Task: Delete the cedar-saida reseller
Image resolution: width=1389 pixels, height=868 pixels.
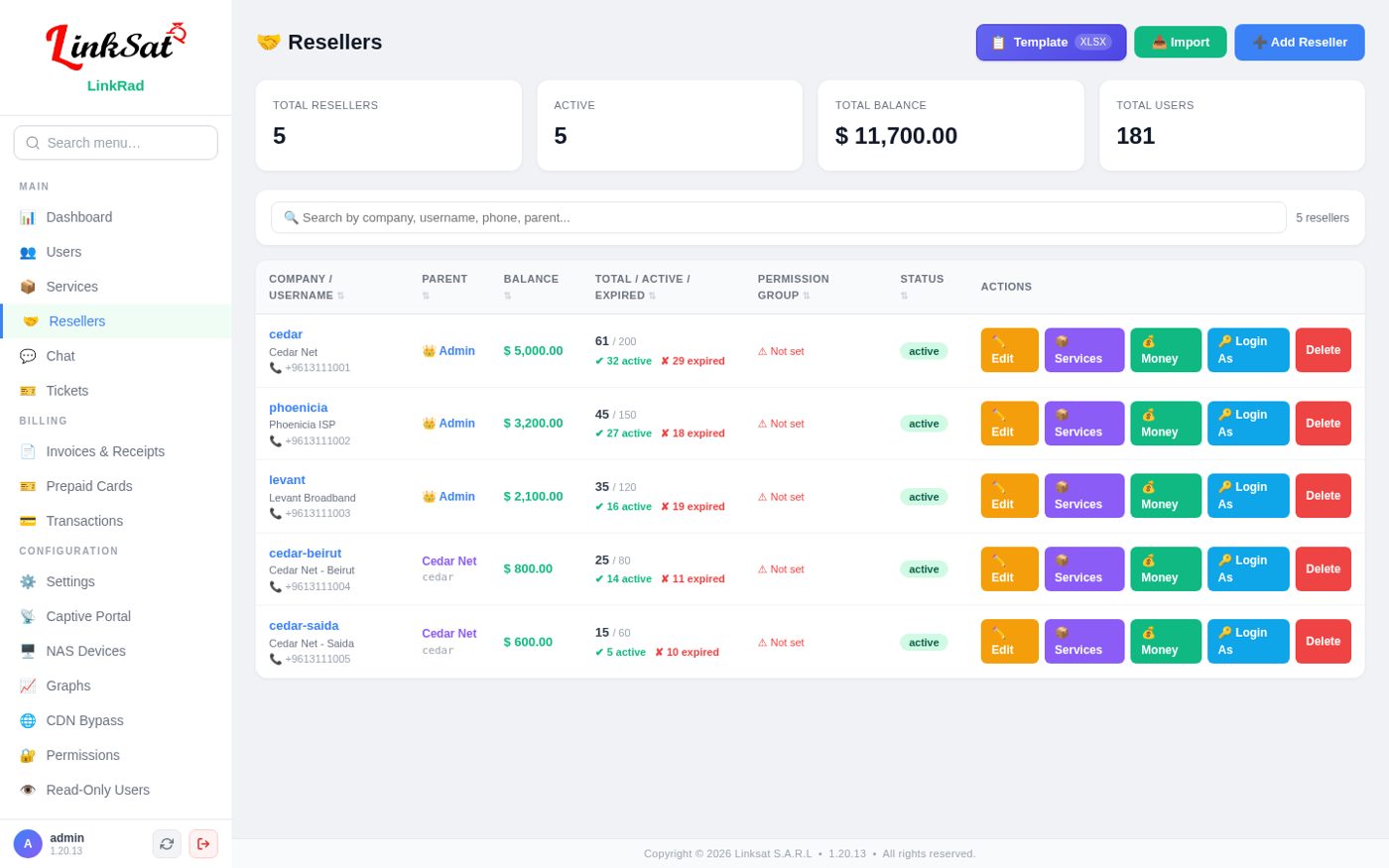Action: [1323, 642]
